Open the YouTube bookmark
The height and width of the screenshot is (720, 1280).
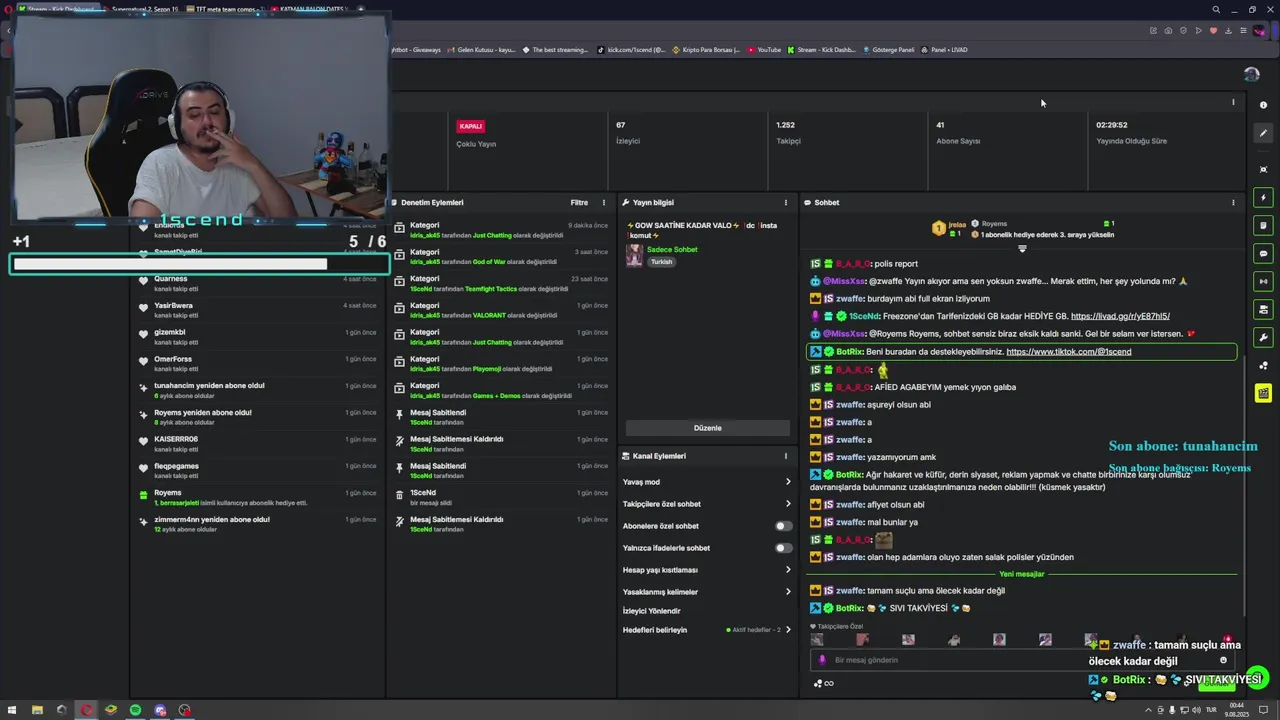[x=764, y=49]
